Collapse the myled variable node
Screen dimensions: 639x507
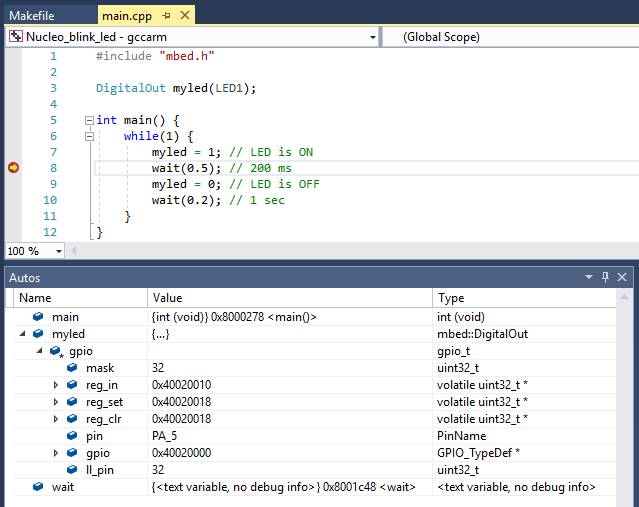tap(23, 334)
